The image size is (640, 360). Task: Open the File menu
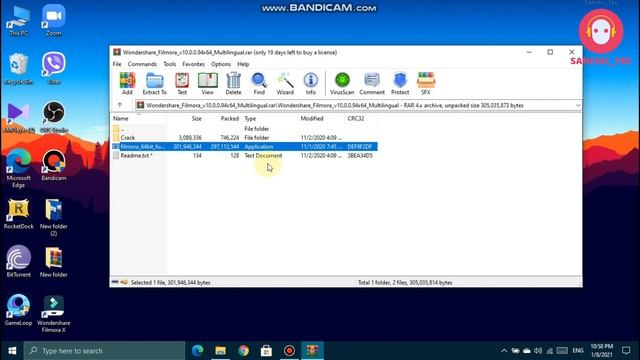click(117, 64)
